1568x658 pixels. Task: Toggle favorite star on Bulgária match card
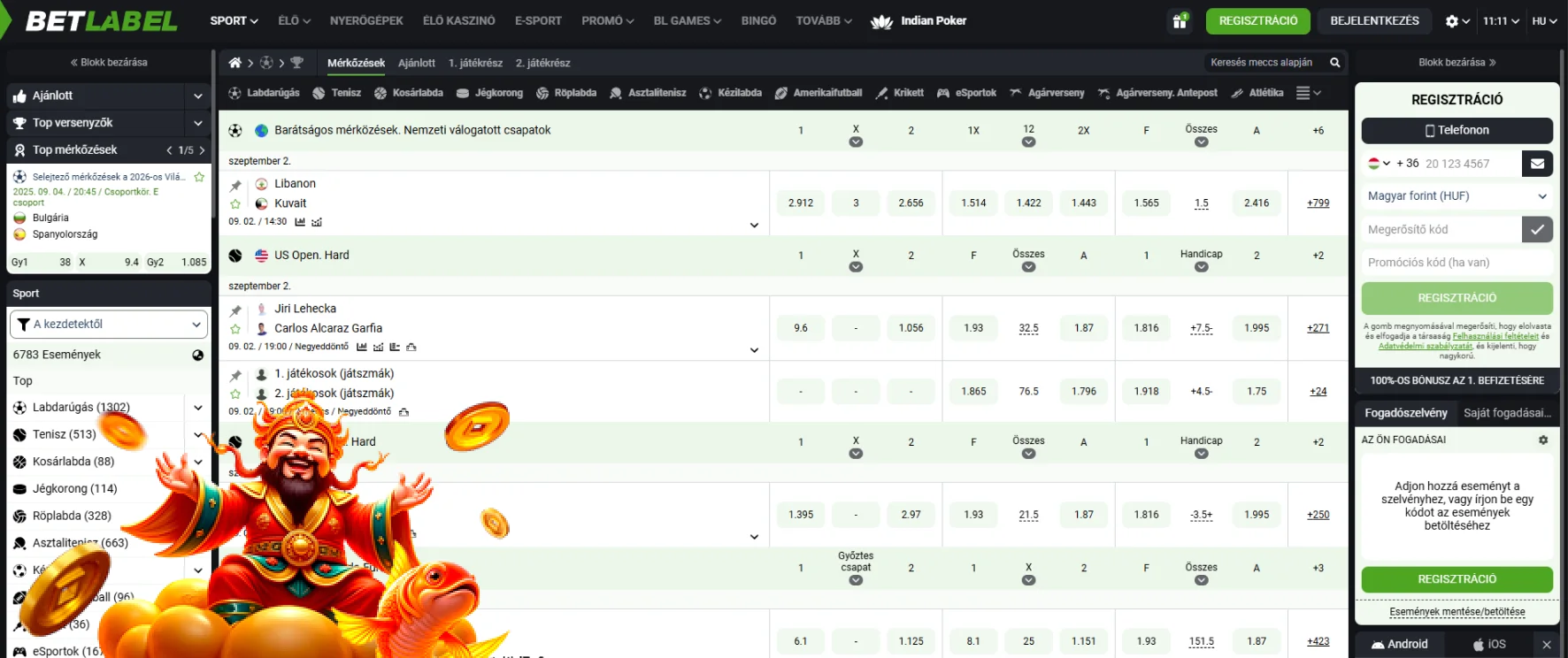coord(199,177)
